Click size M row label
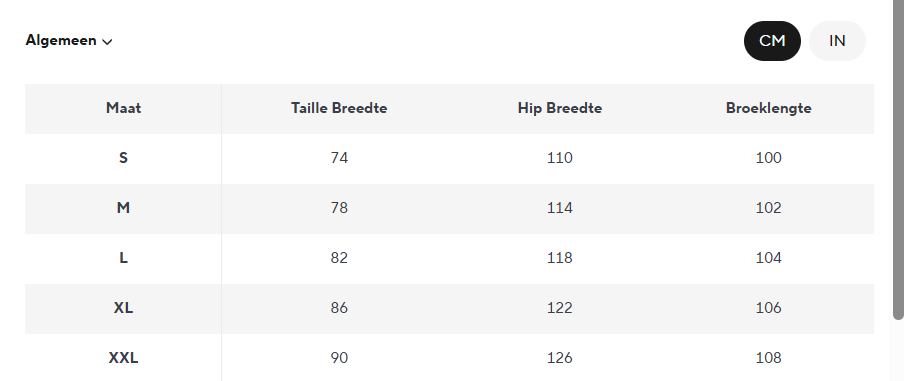This screenshot has width=904, height=381. click(123, 208)
